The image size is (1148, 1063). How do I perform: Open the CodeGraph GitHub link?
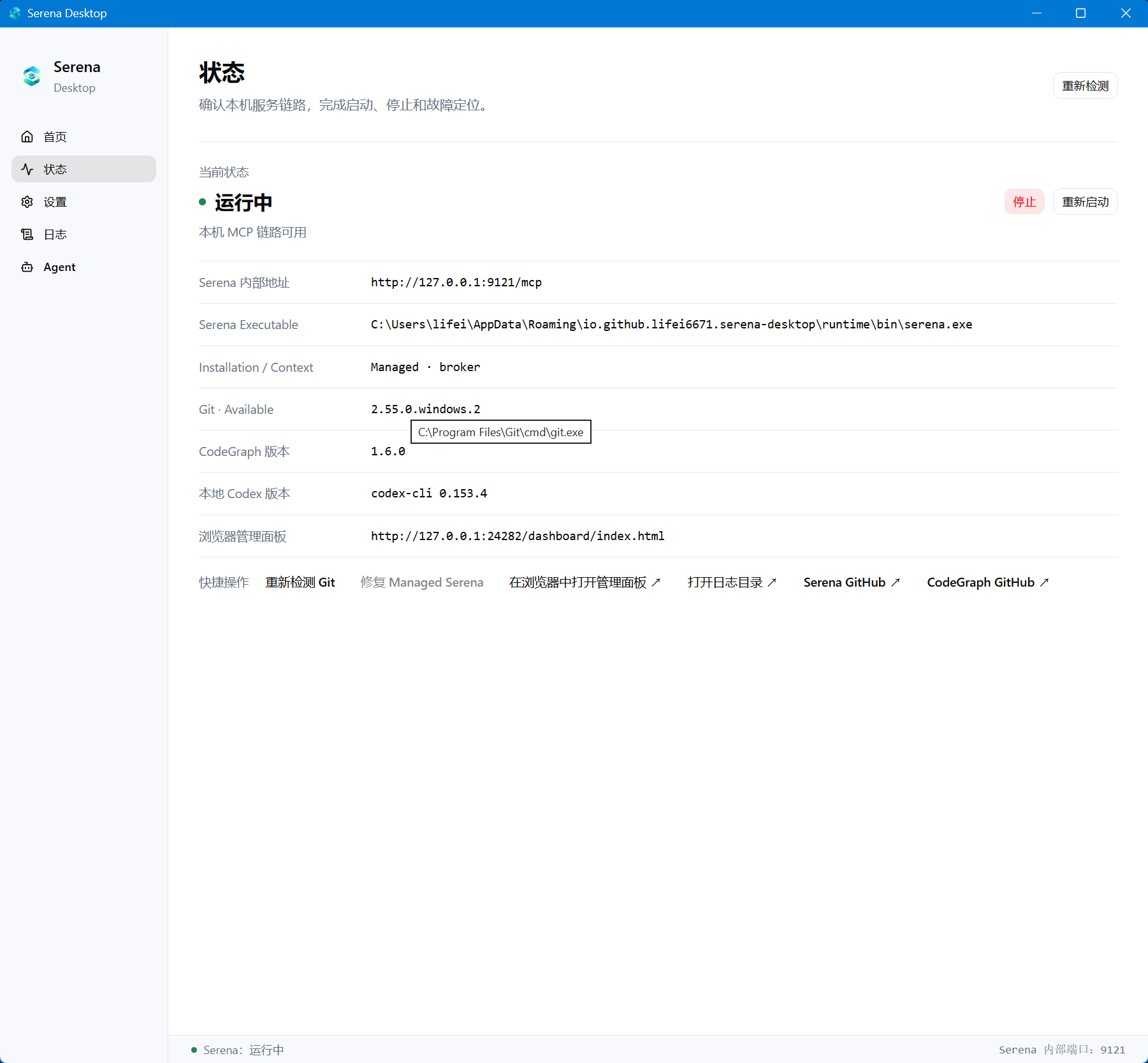(x=987, y=582)
